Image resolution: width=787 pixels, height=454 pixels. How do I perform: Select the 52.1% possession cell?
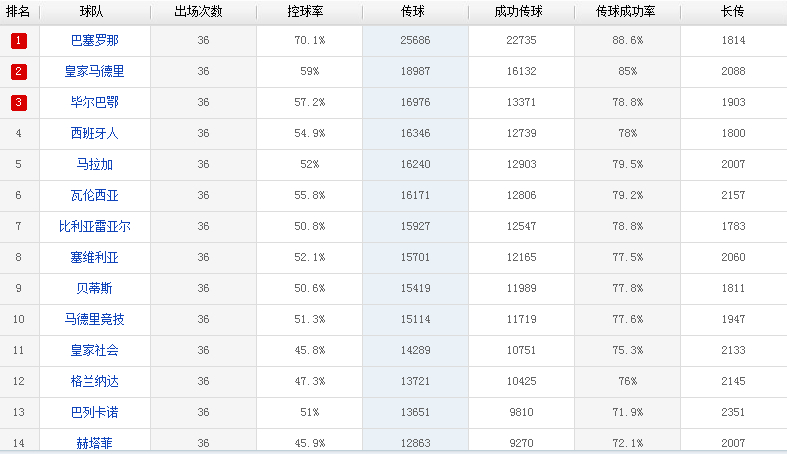tap(310, 258)
